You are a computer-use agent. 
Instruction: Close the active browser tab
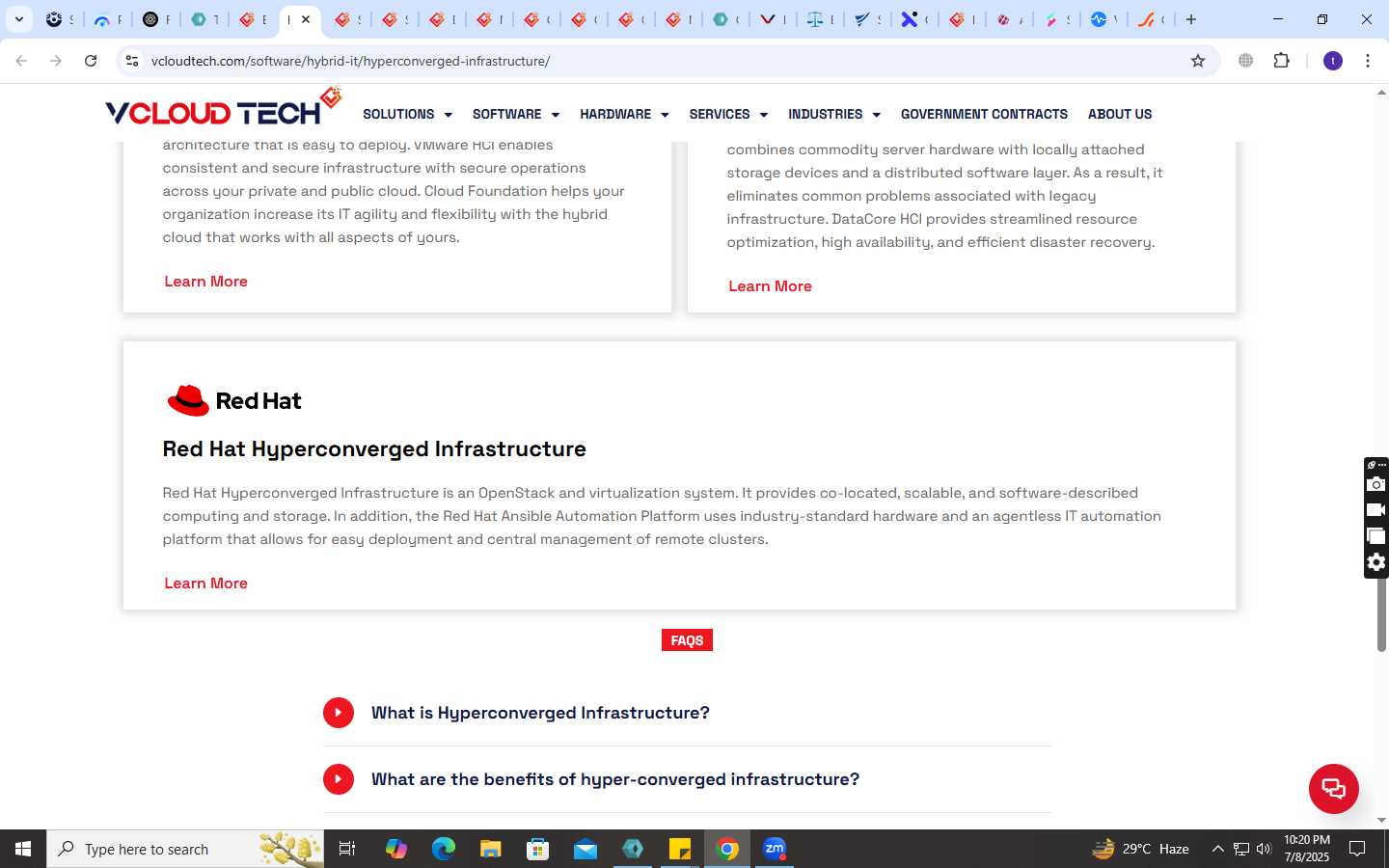coord(306,19)
